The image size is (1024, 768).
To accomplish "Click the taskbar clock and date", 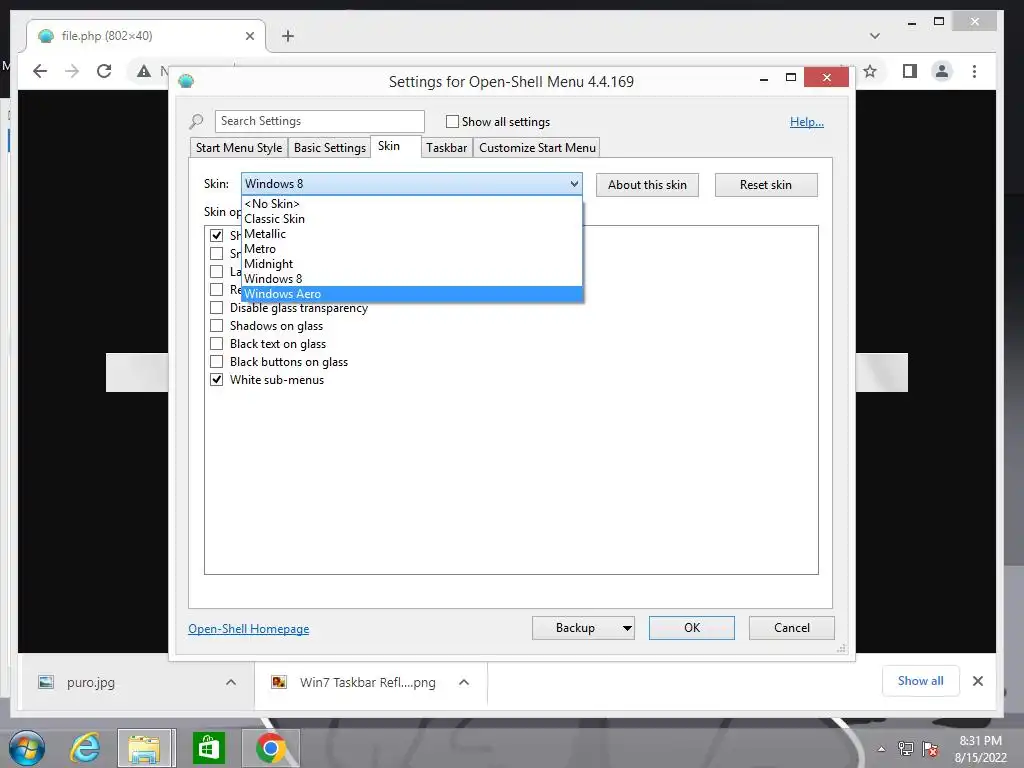I will coord(980,749).
